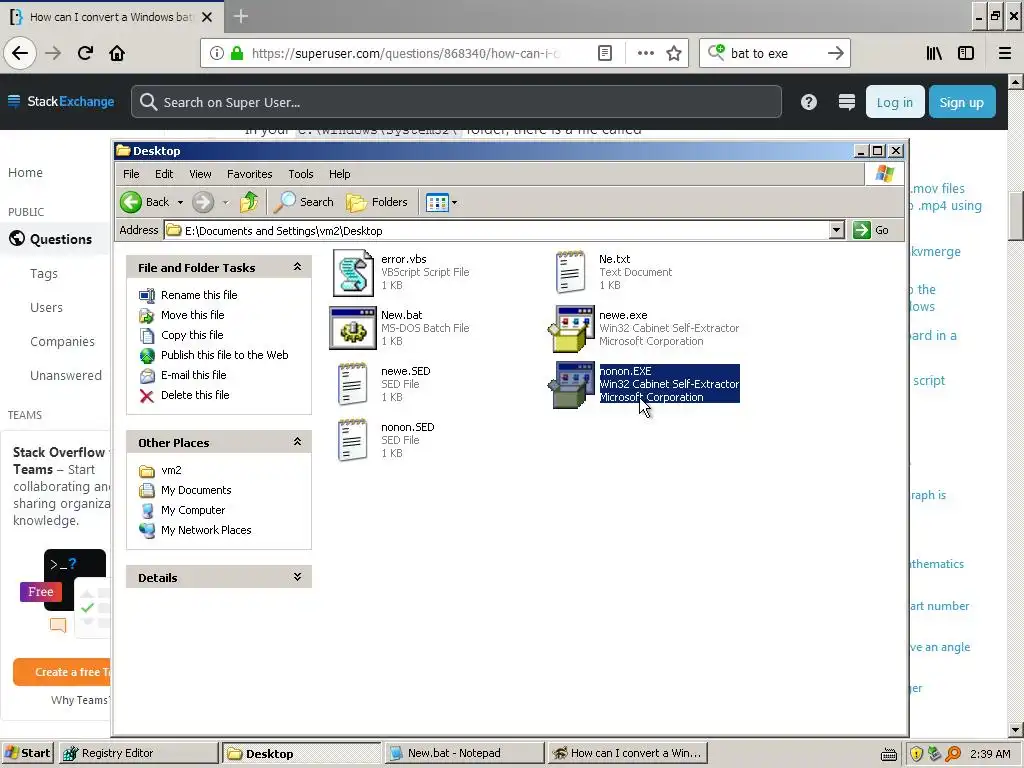This screenshot has height=768, width=1024.
Task: Toggle Firefox reader view icon
Action: tap(605, 53)
